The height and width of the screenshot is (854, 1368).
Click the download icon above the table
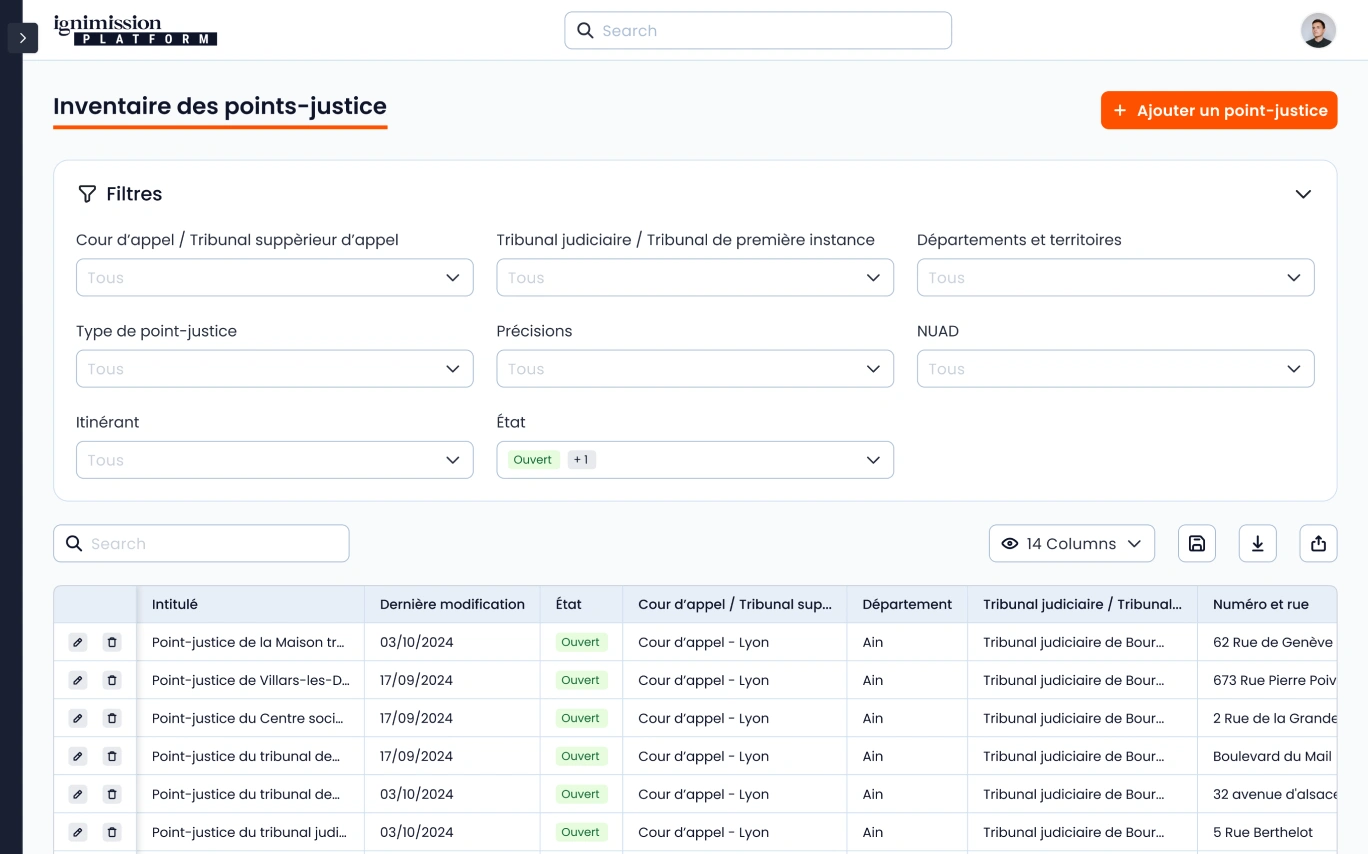click(x=1257, y=543)
